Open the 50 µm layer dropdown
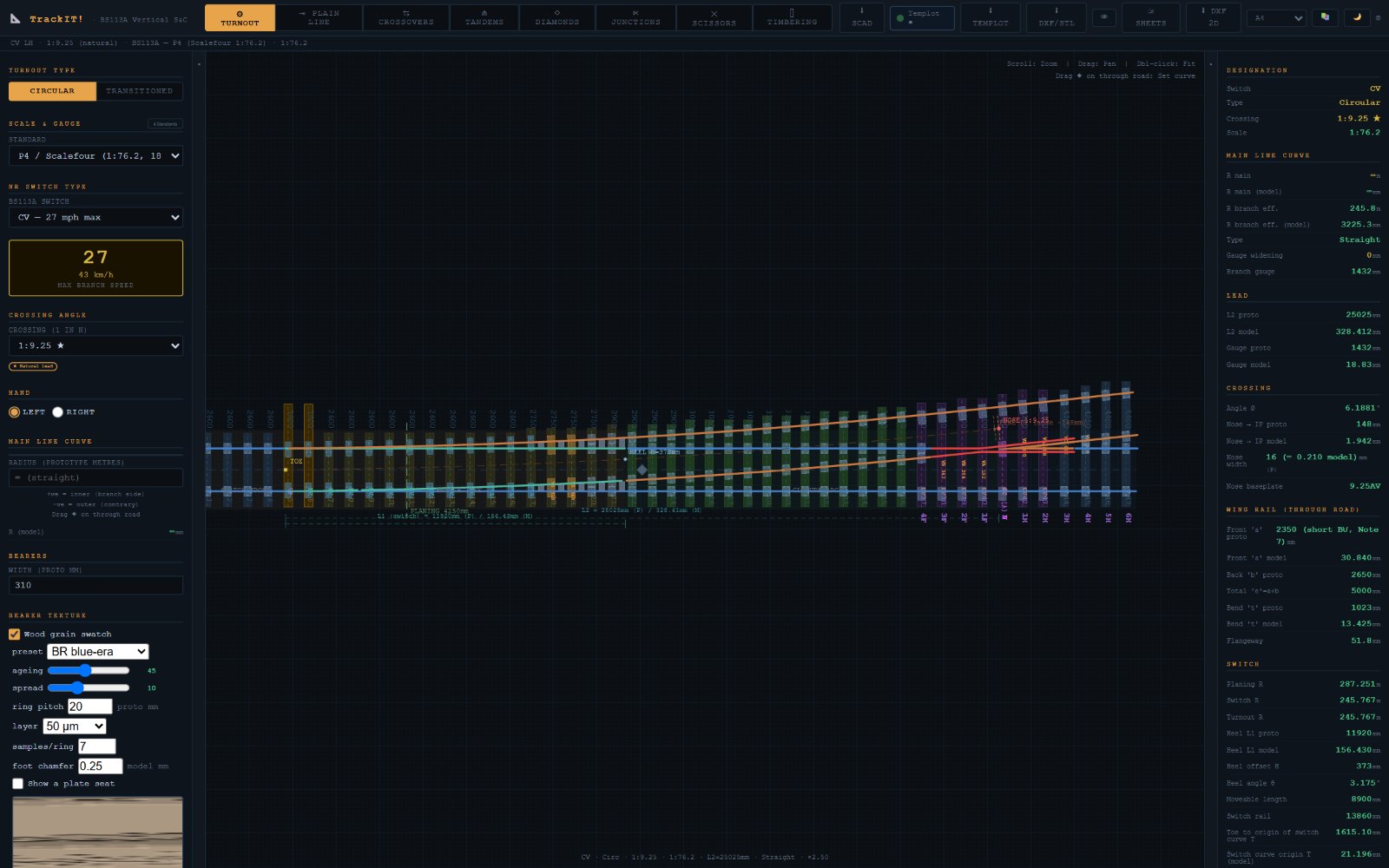Viewport: 1389px width, 868px height. (75, 727)
